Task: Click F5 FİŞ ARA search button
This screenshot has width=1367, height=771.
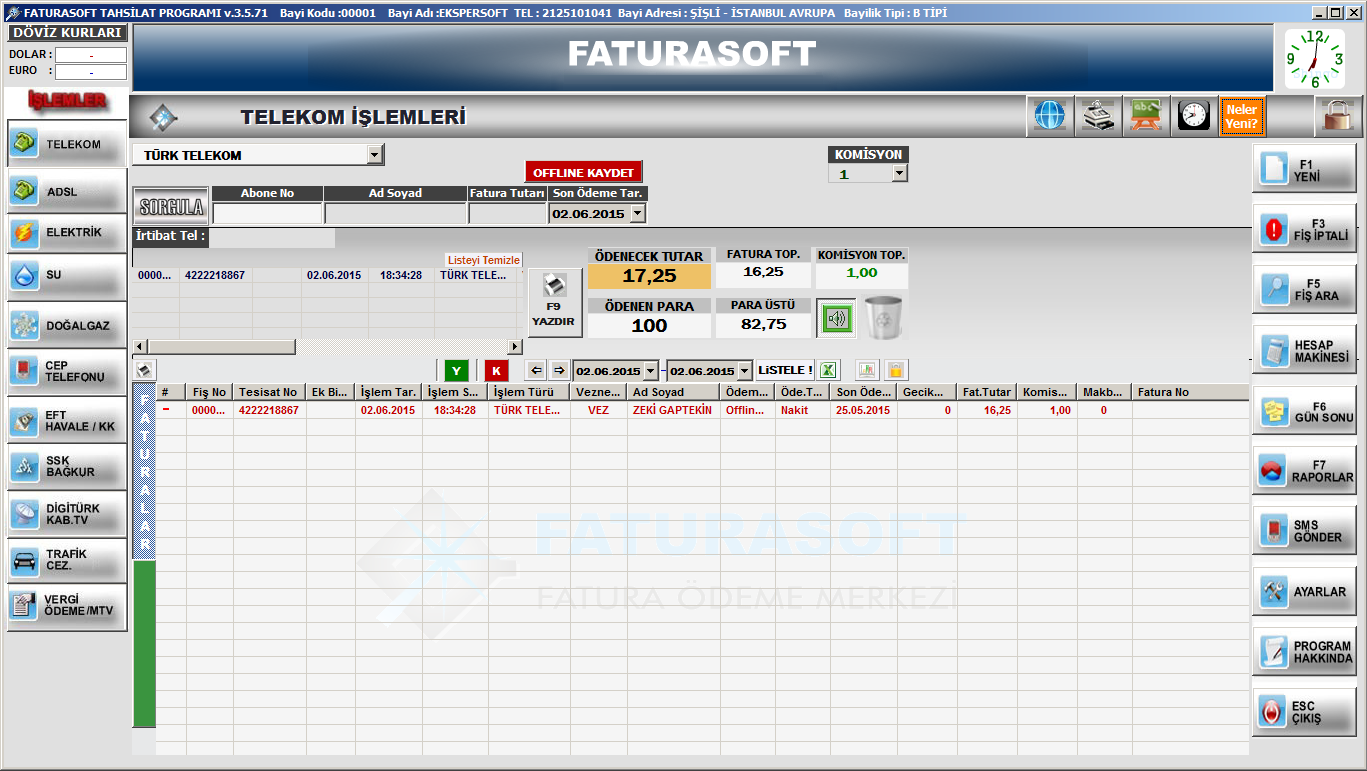Action: pos(1305,289)
